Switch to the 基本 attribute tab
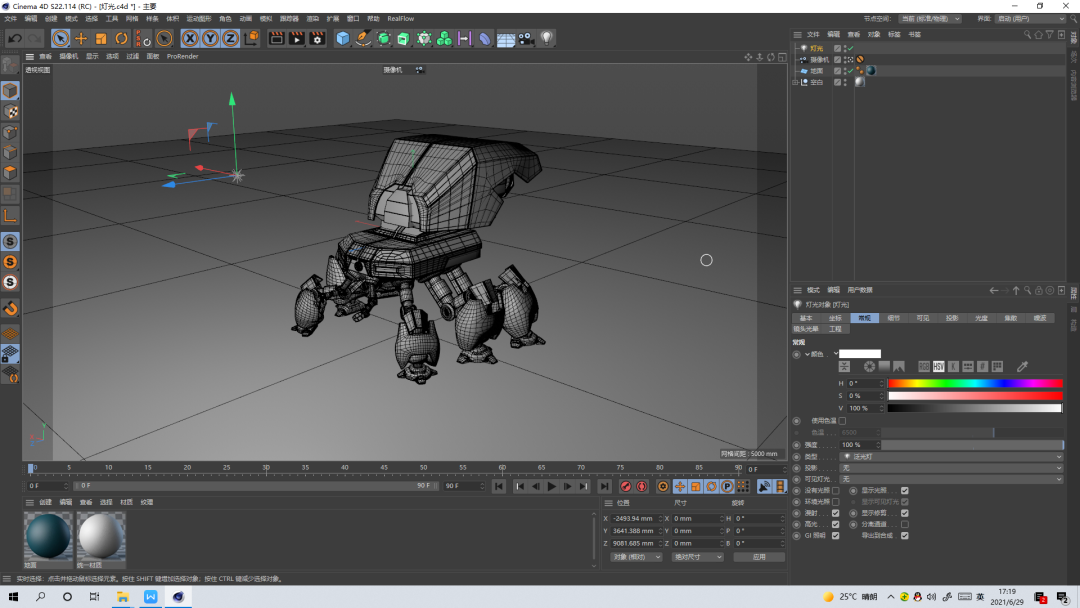This screenshot has width=1080, height=608. 806,318
